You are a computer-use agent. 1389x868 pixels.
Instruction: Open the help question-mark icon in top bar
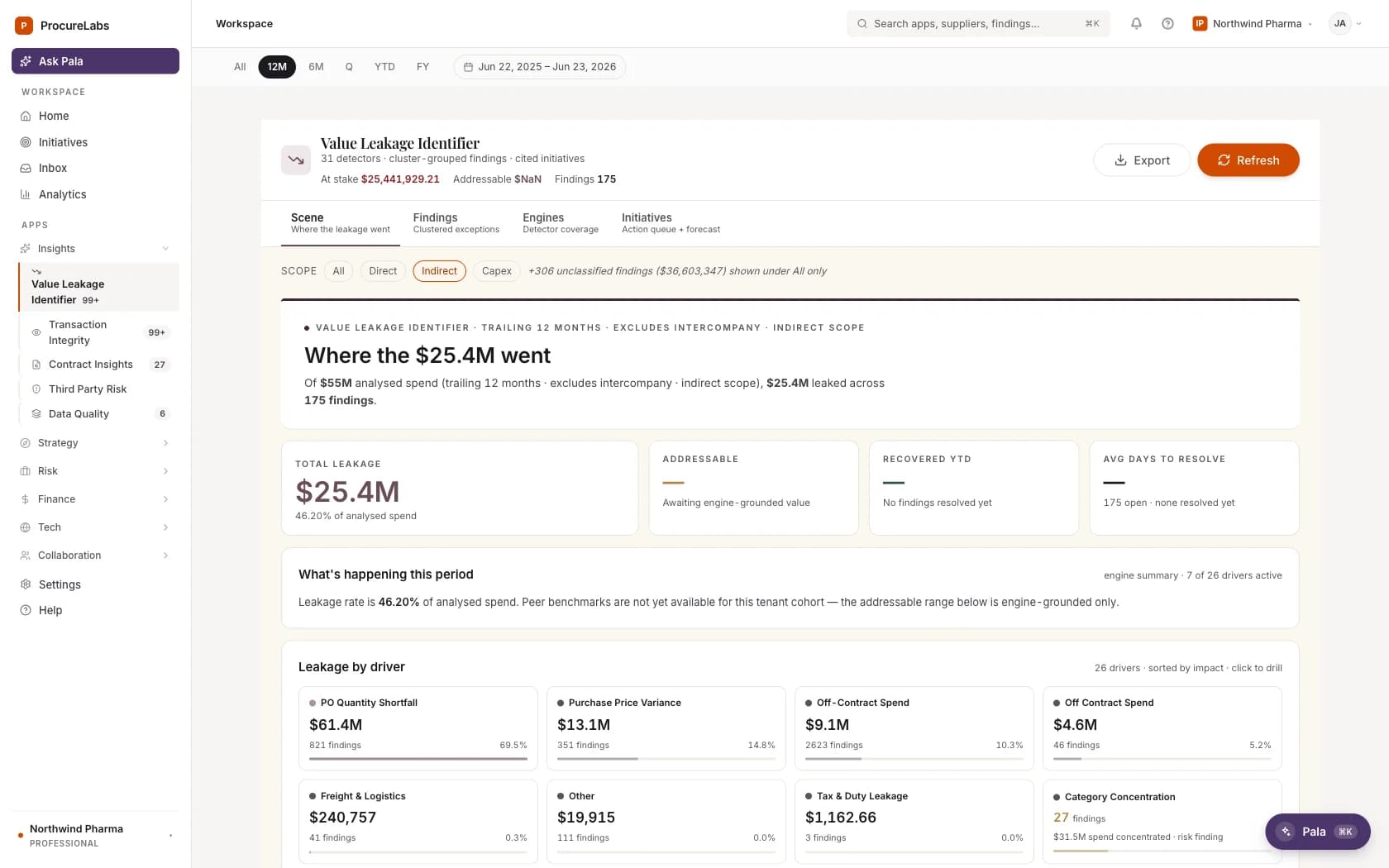1167,24
